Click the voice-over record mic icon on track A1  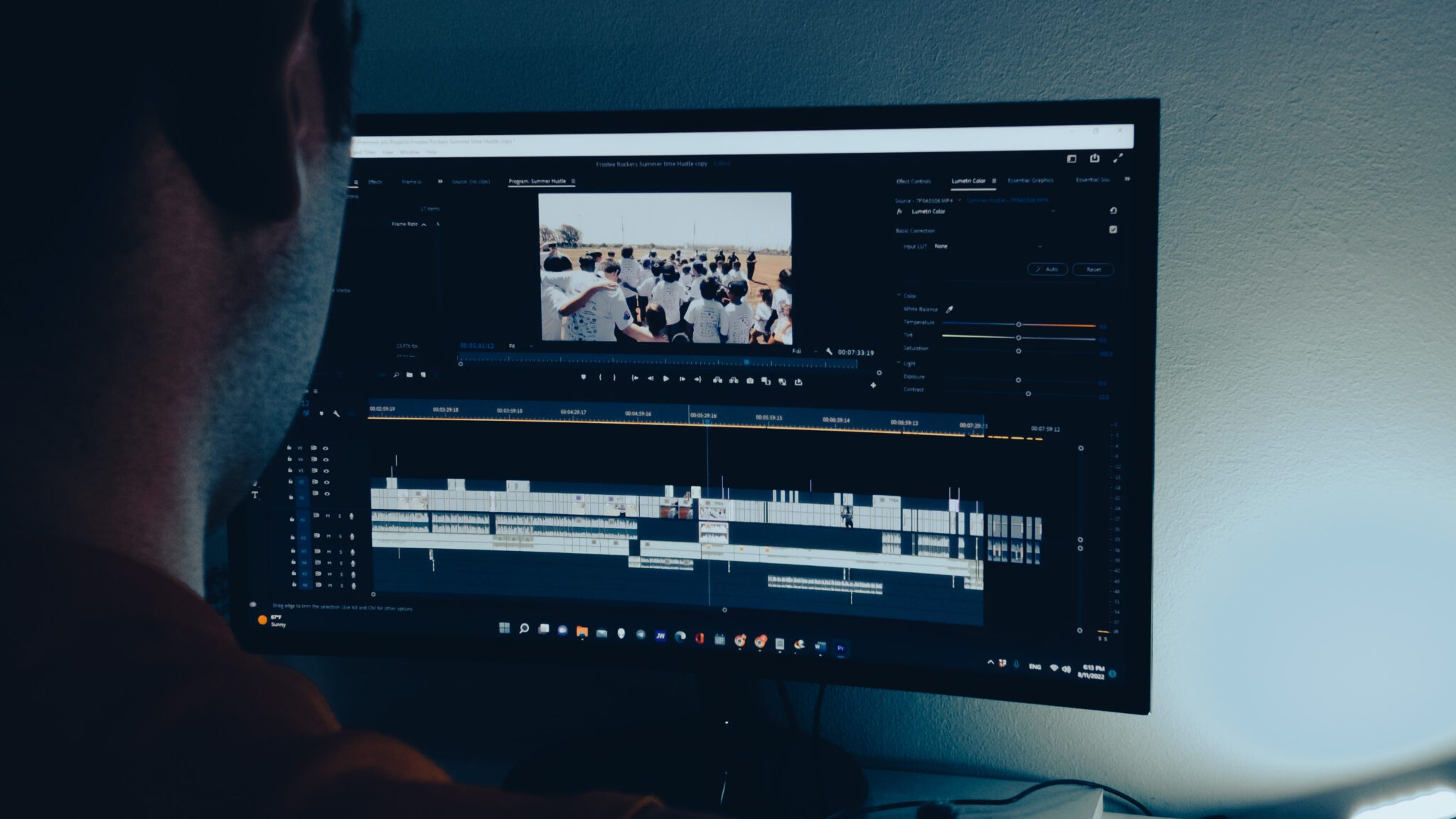(x=351, y=517)
